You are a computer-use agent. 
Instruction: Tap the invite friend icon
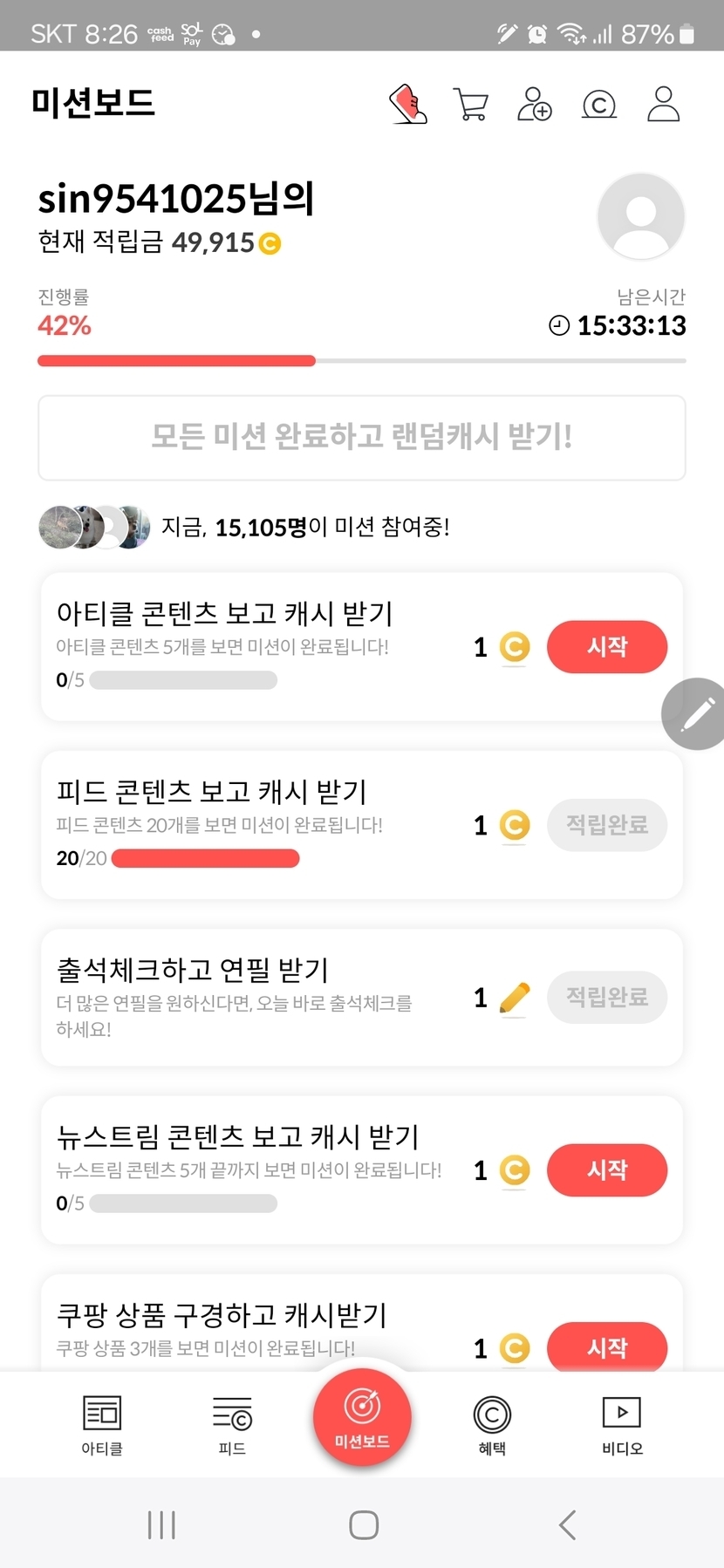534,105
